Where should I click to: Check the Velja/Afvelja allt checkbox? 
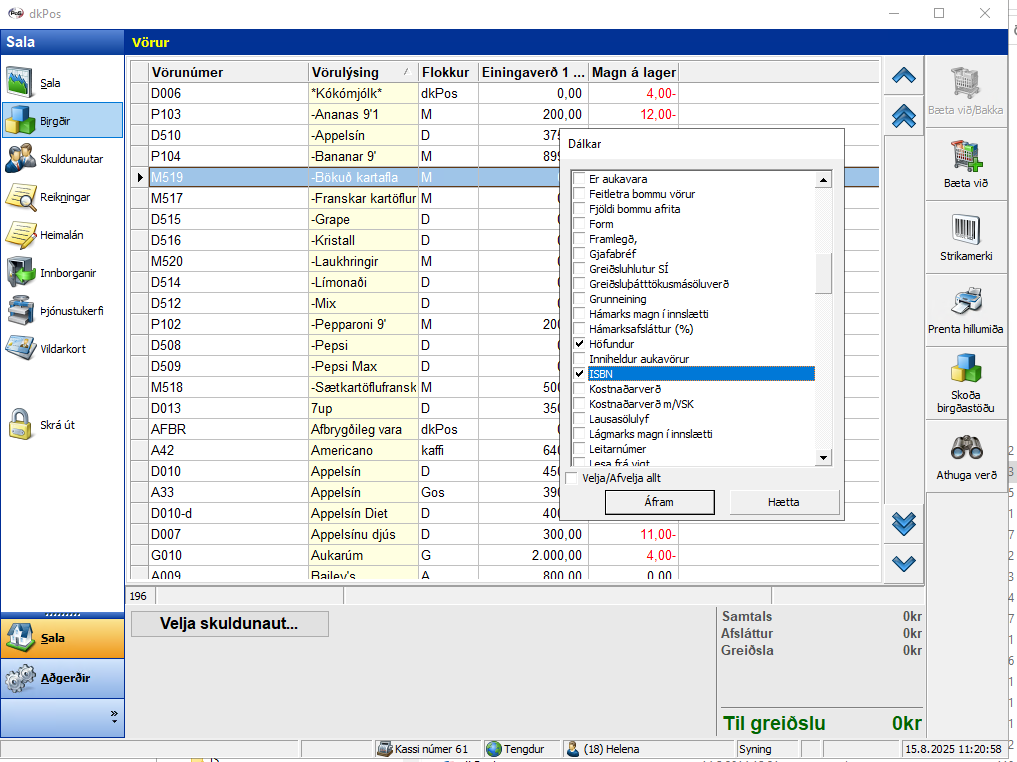tap(572, 478)
